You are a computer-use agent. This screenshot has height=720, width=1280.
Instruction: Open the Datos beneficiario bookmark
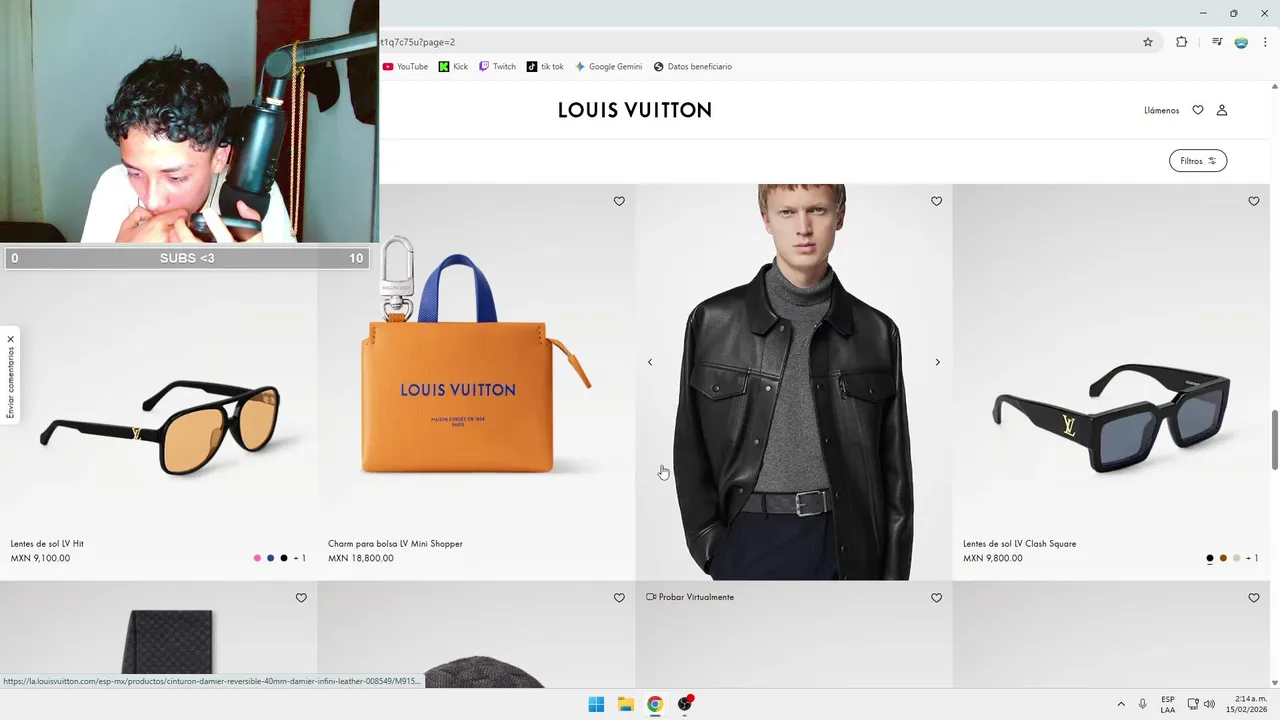[x=693, y=67]
